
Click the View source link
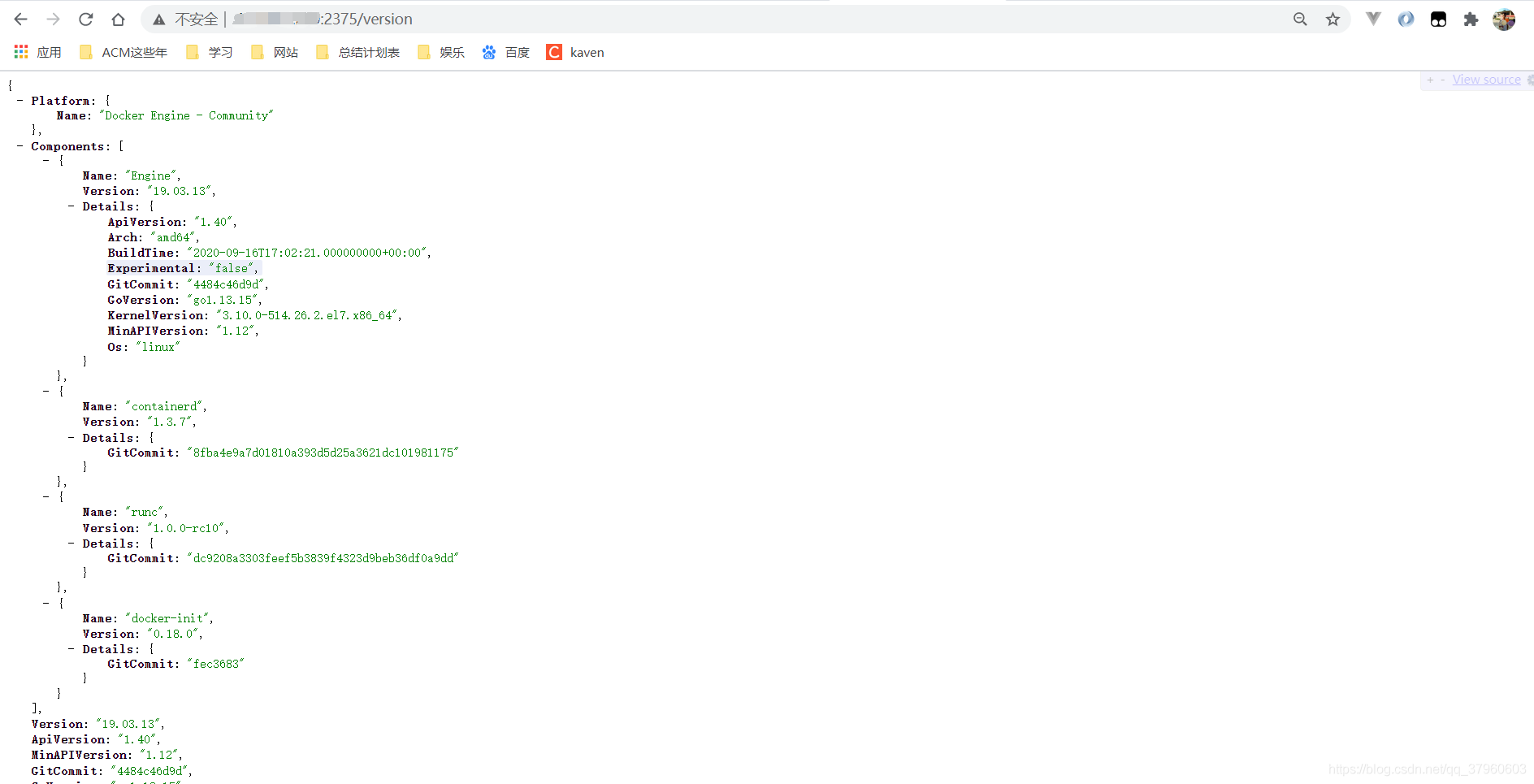[1486, 80]
